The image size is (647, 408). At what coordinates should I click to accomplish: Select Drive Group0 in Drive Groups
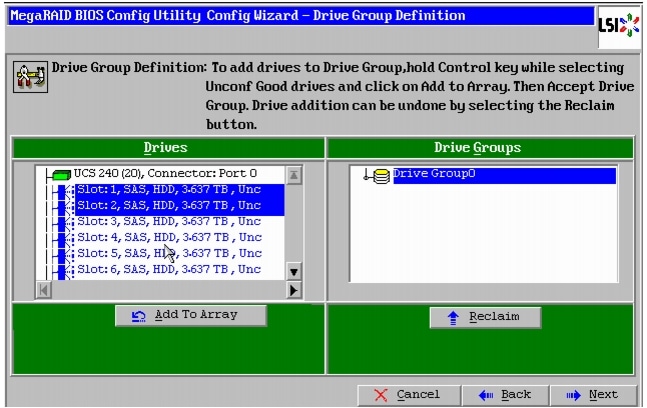[x=504, y=174]
